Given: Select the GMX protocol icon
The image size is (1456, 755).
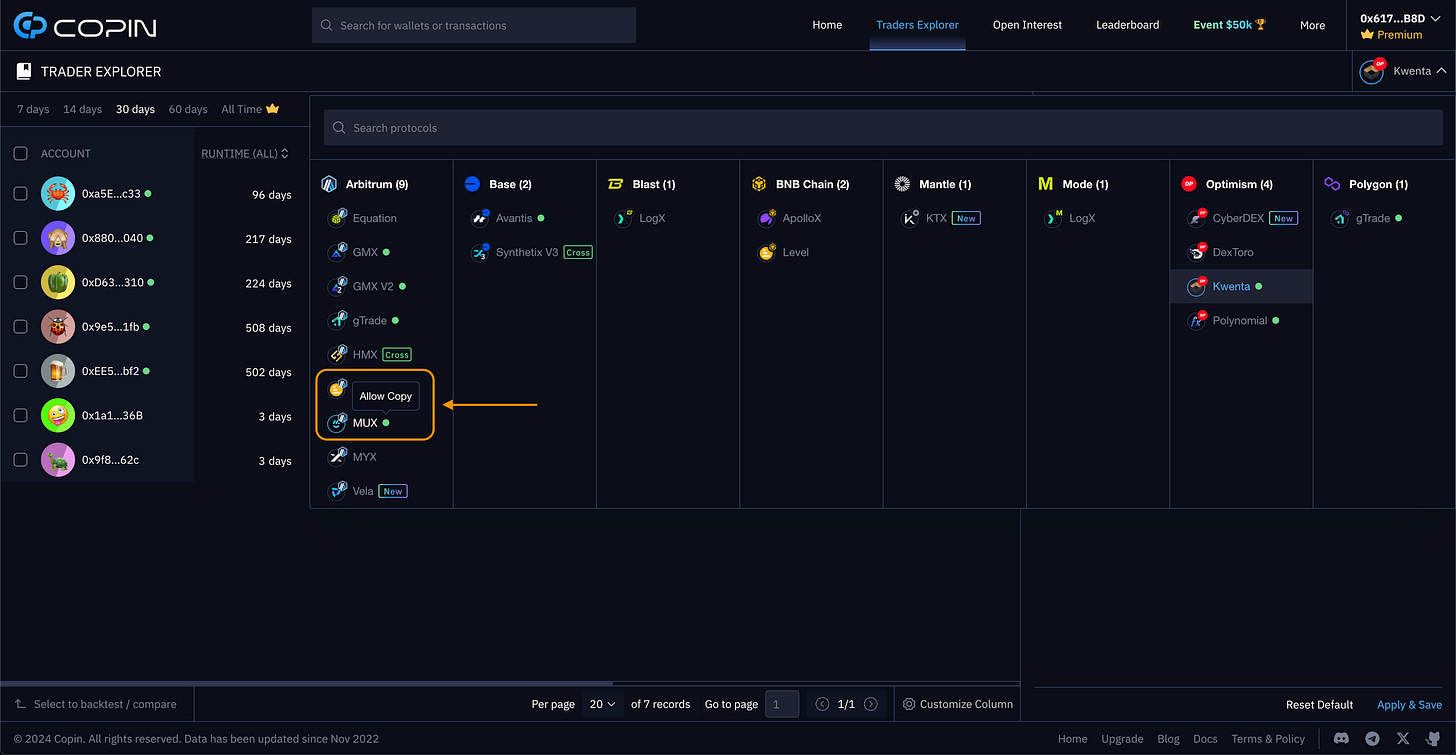Looking at the screenshot, I should pos(337,252).
